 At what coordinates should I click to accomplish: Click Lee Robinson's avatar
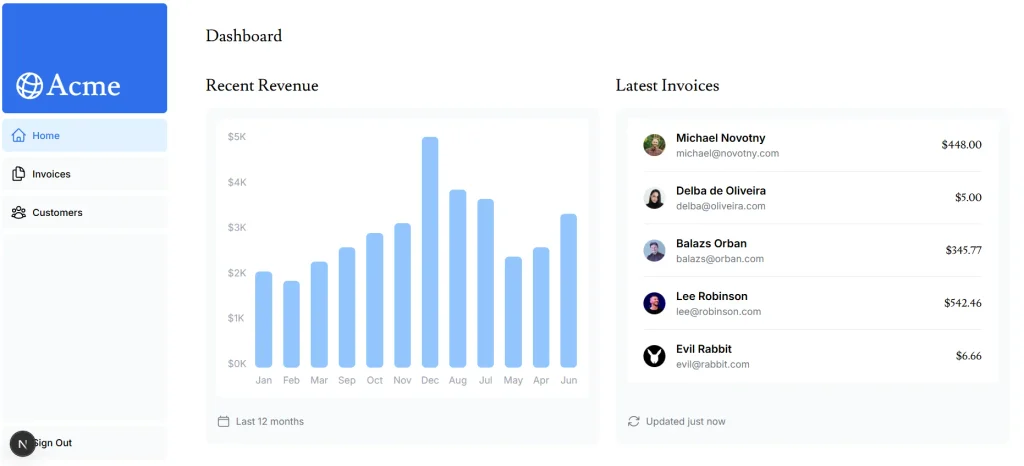tap(654, 303)
